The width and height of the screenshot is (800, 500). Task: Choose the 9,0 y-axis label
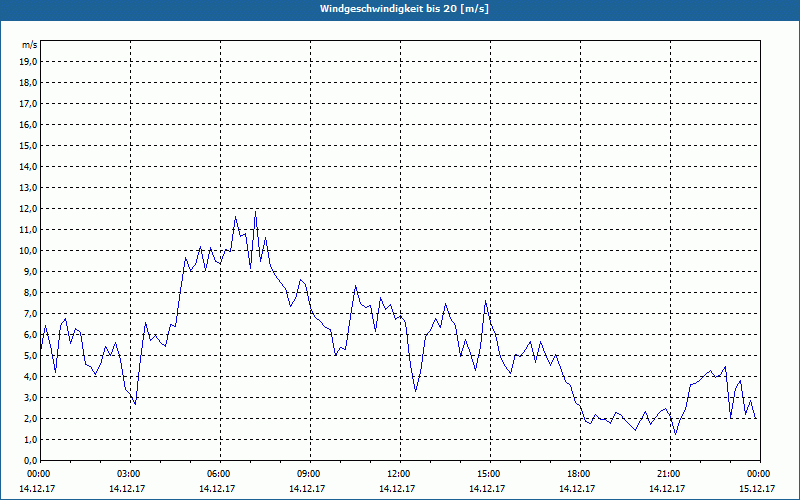coord(30,271)
